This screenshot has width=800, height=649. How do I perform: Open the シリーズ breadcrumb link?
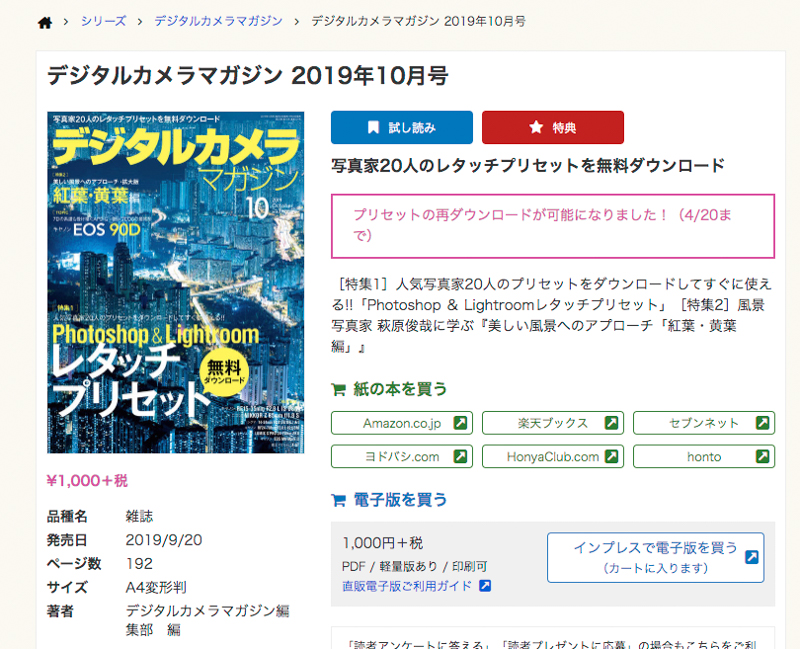coord(104,21)
